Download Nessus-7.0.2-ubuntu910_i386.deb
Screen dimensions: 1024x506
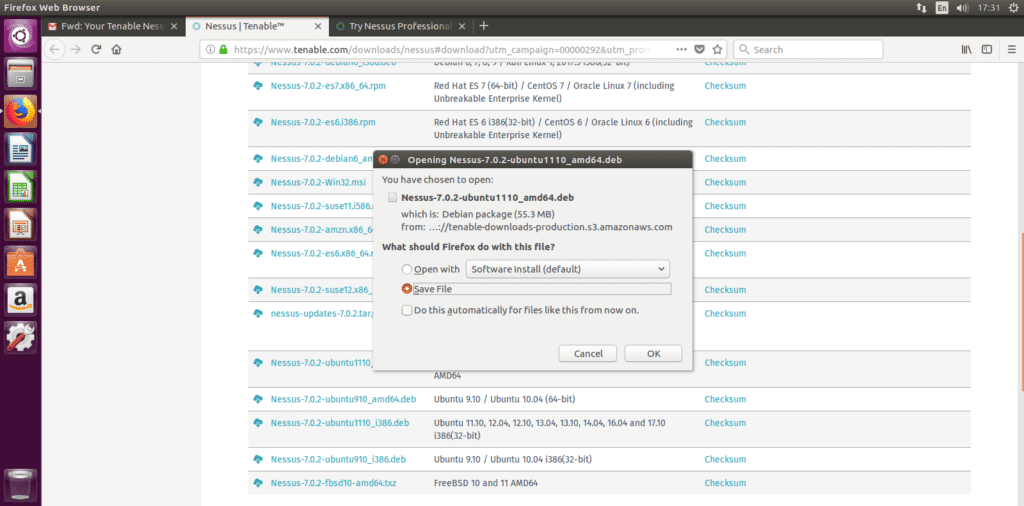coord(338,459)
